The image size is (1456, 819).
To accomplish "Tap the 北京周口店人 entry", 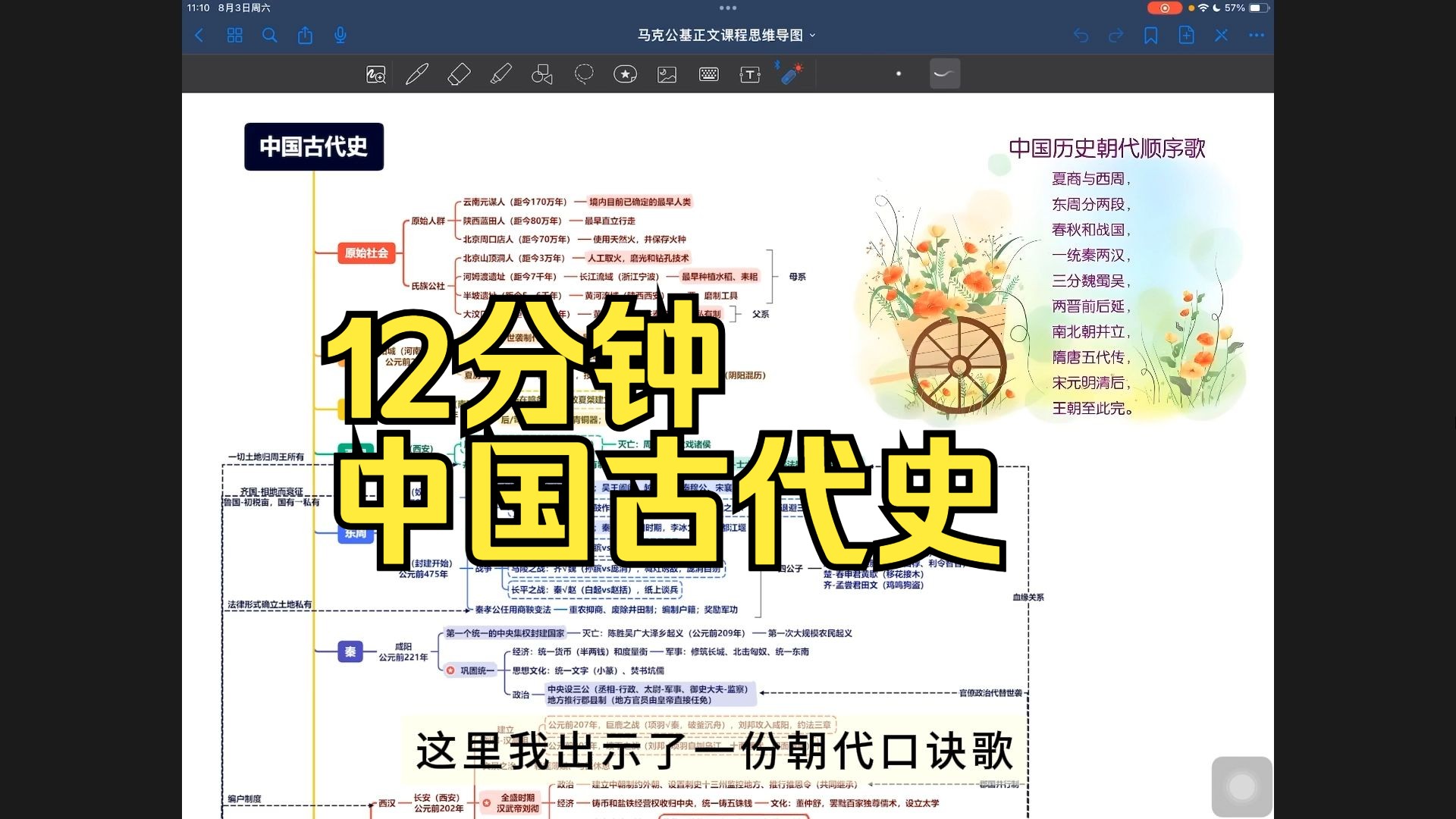I will click(516, 239).
